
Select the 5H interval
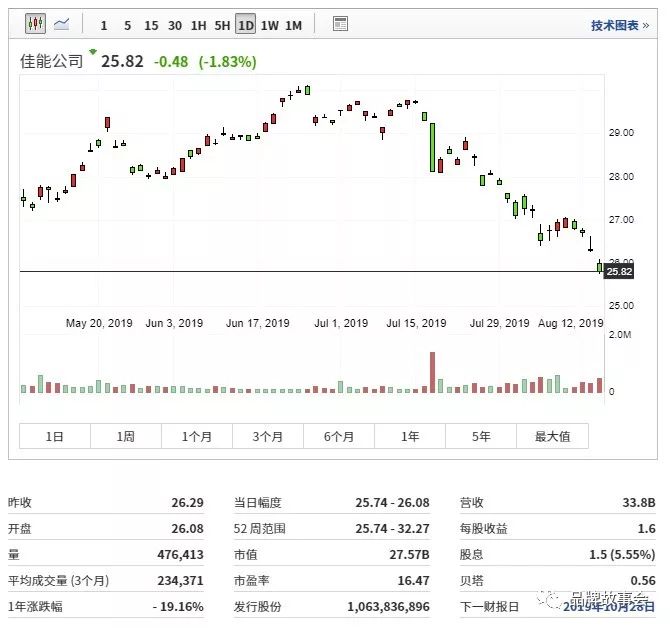coord(222,25)
